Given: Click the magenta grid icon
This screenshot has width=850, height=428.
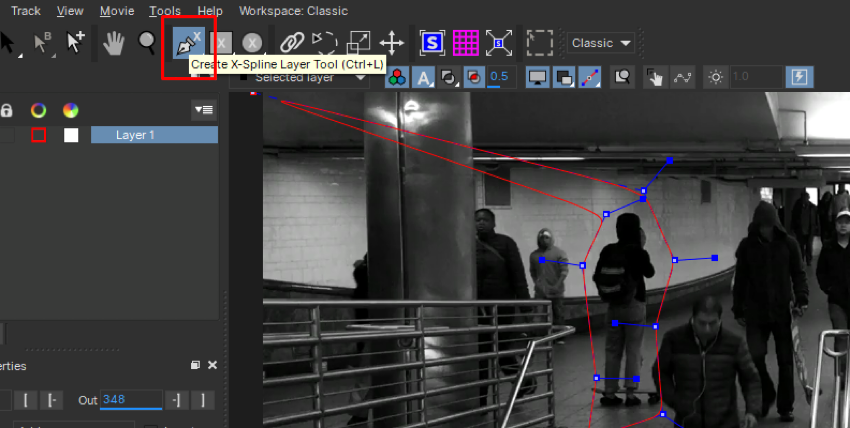Looking at the screenshot, I should point(465,43).
